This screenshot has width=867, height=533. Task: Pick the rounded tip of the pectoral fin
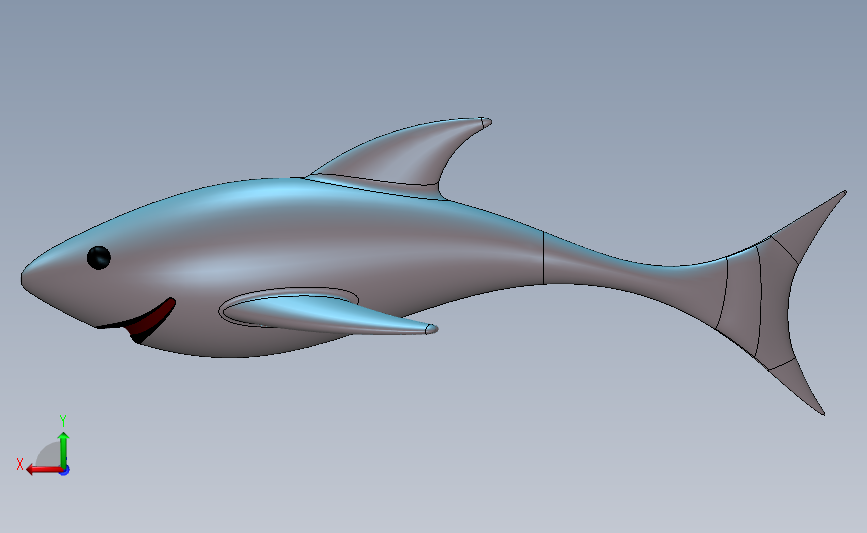tap(431, 329)
